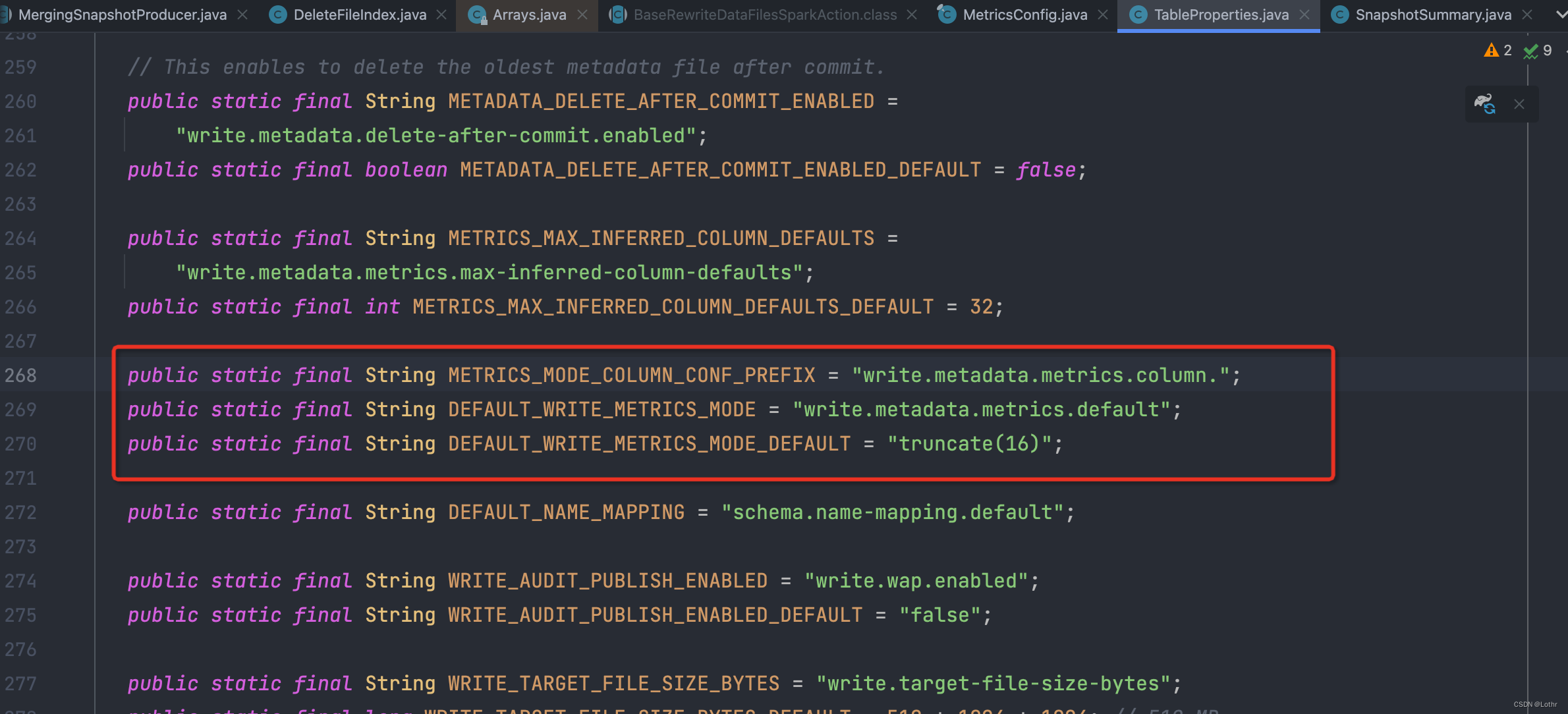Viewport: 1568px width, 714px height.
Task: Click the locked class icon on Arrays.java tab
Action: [476, 14]
